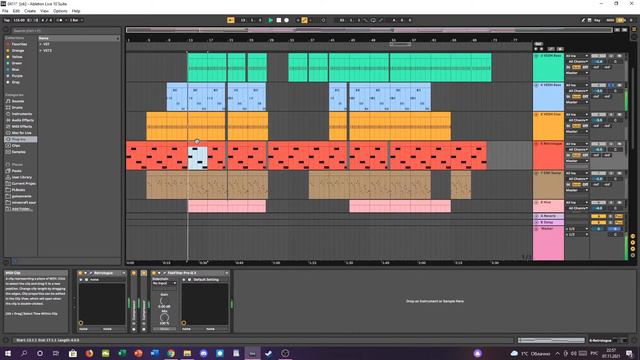Click the browser search field
The width and height of the screenshot is (640, 360).
(x=65, y=31)
